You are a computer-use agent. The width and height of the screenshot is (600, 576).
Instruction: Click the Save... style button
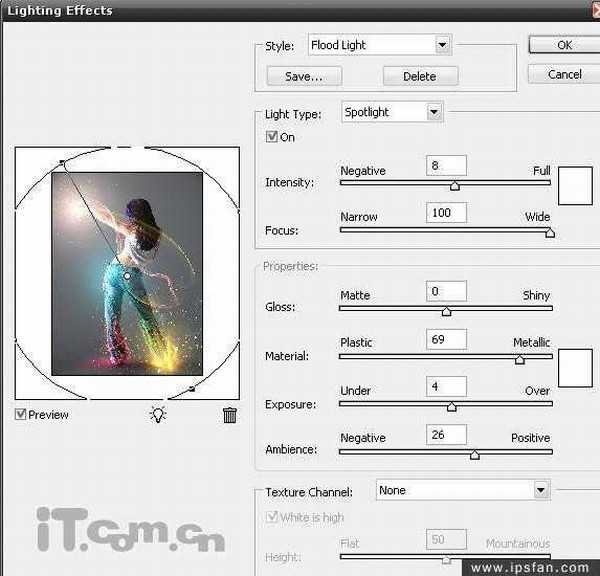(x=304, y=76)
